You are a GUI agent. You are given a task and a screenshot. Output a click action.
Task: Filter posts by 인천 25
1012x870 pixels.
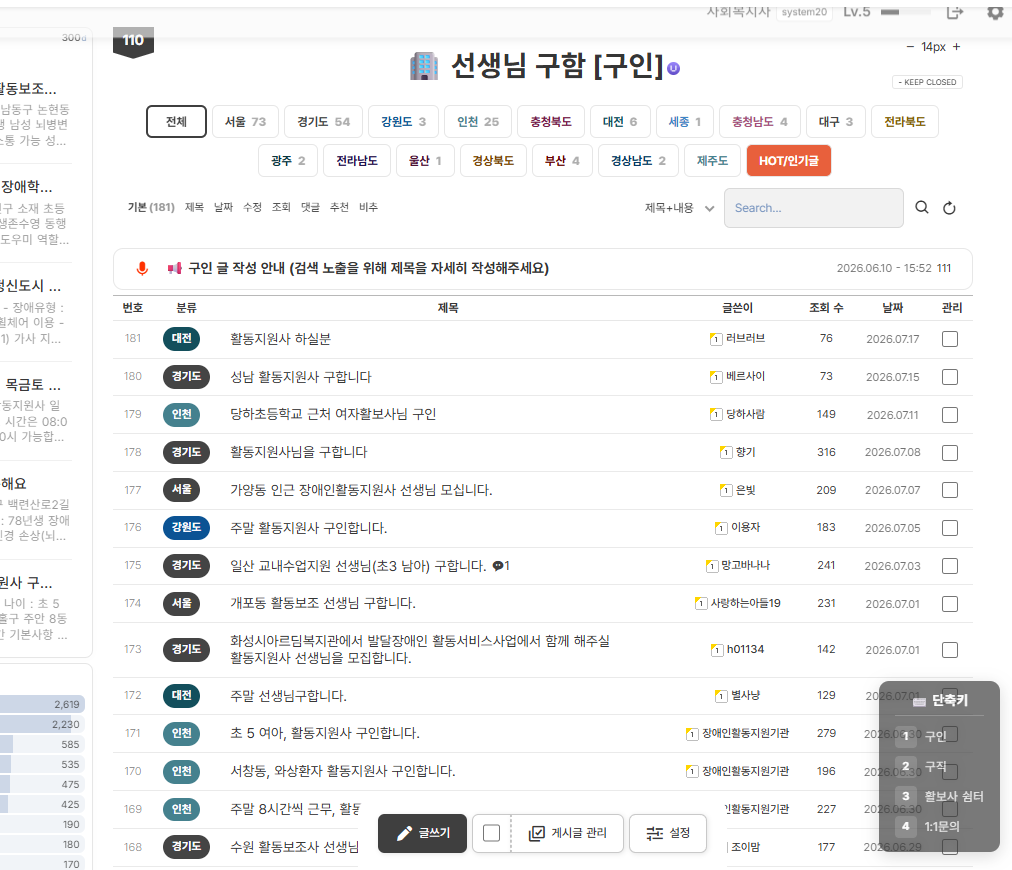click(x=478, y=121)
